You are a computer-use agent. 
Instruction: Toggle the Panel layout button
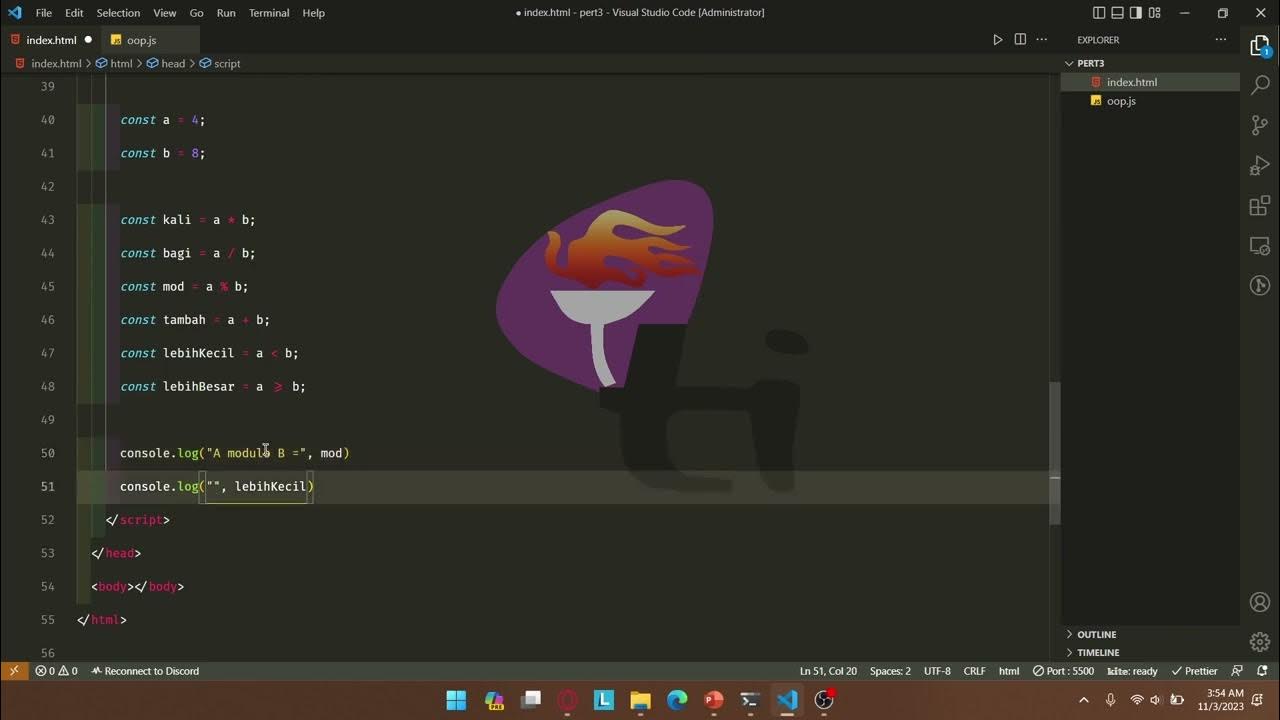1119,13
